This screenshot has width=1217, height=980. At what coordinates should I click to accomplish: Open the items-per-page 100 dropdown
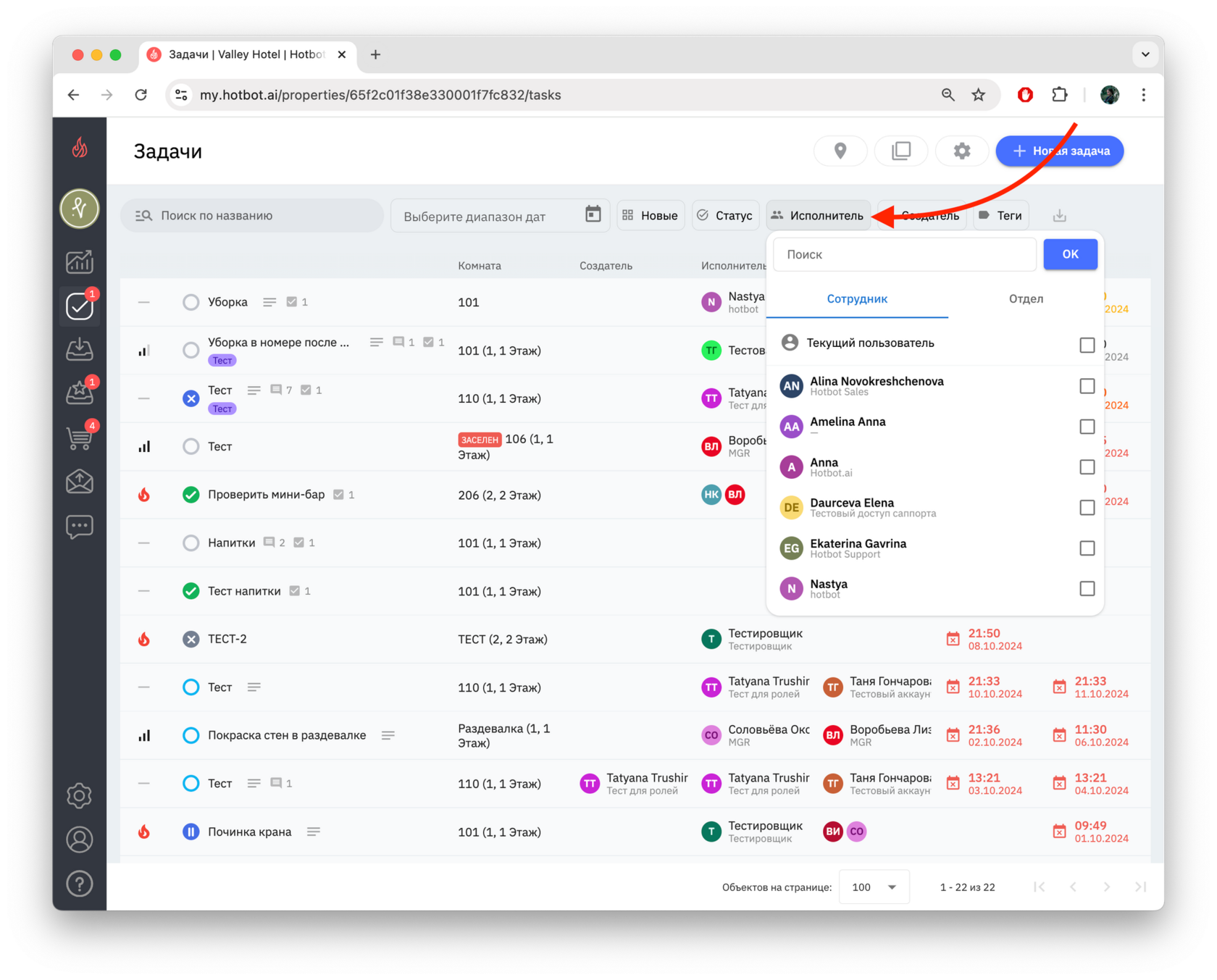[x=874, y=887]
